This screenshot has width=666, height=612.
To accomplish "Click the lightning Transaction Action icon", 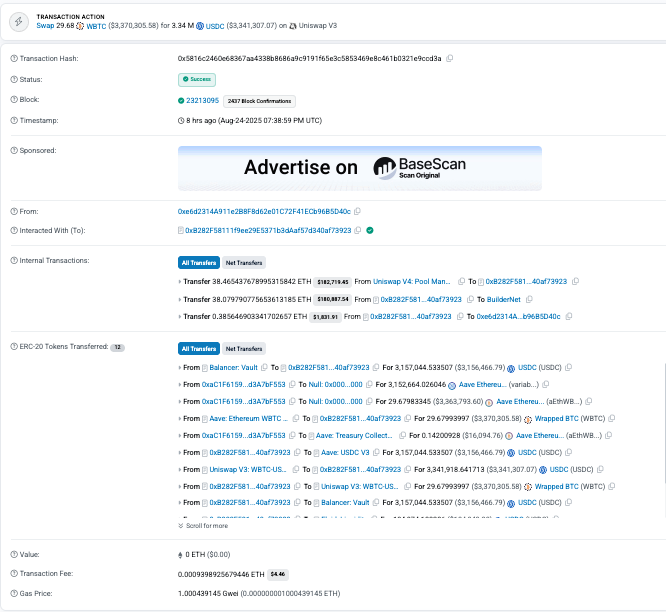I will click(x=19, y=21).
